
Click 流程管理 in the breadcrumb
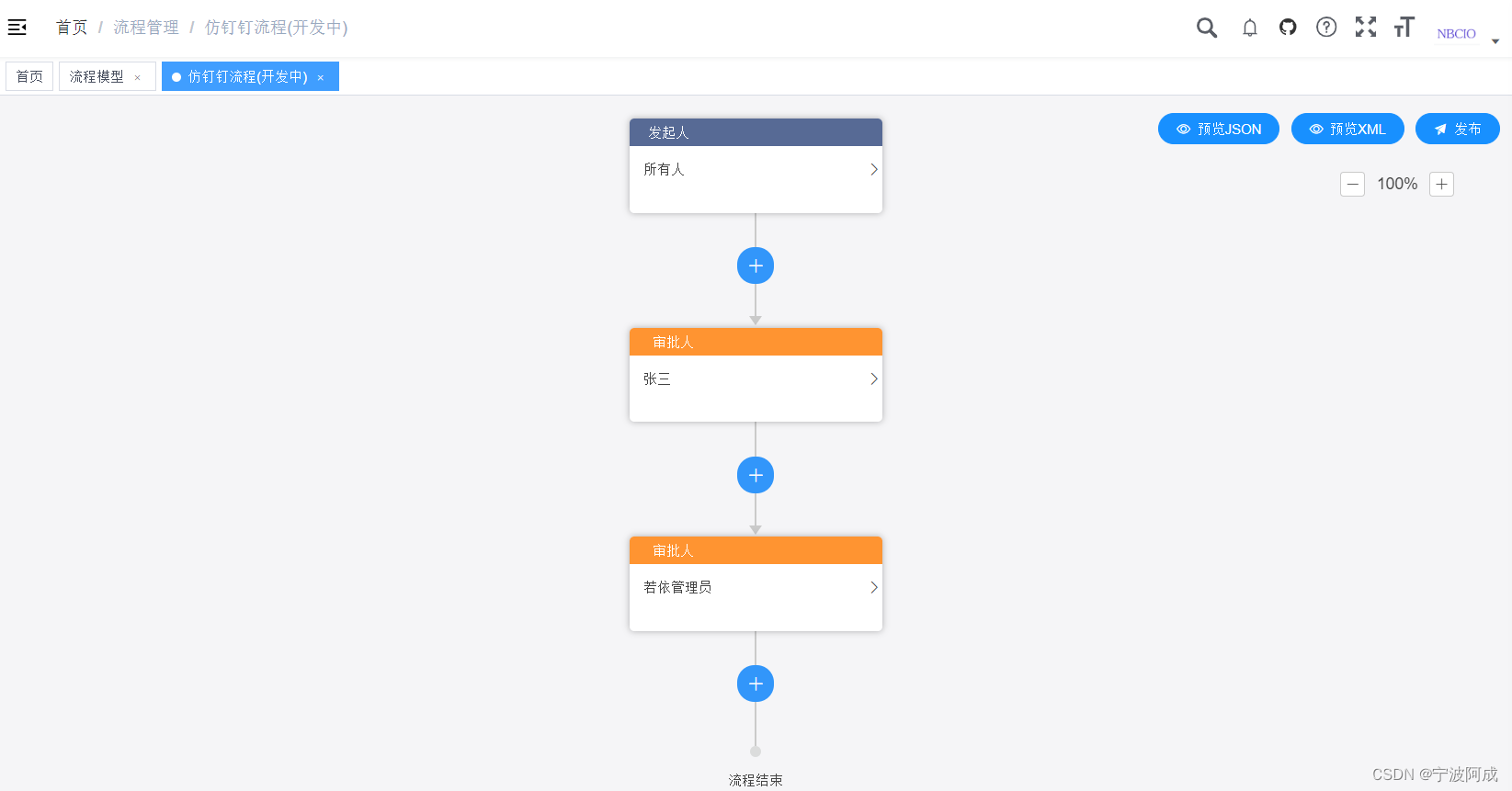pos(145,27)
